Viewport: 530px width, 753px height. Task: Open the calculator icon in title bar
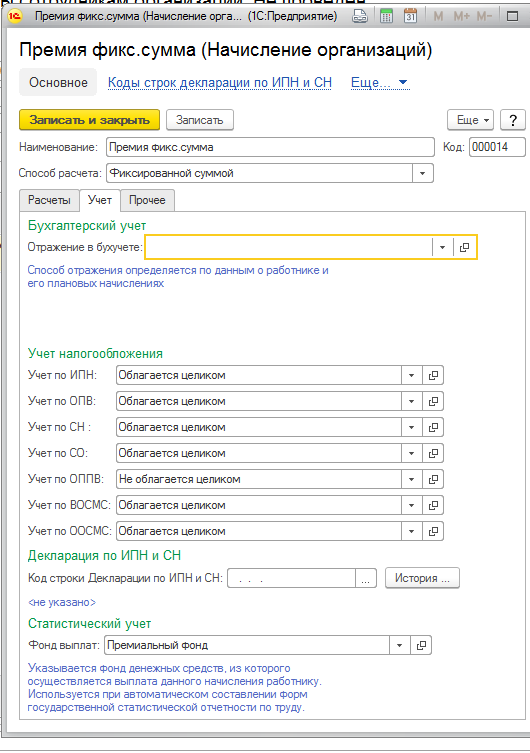click(386, 16)
